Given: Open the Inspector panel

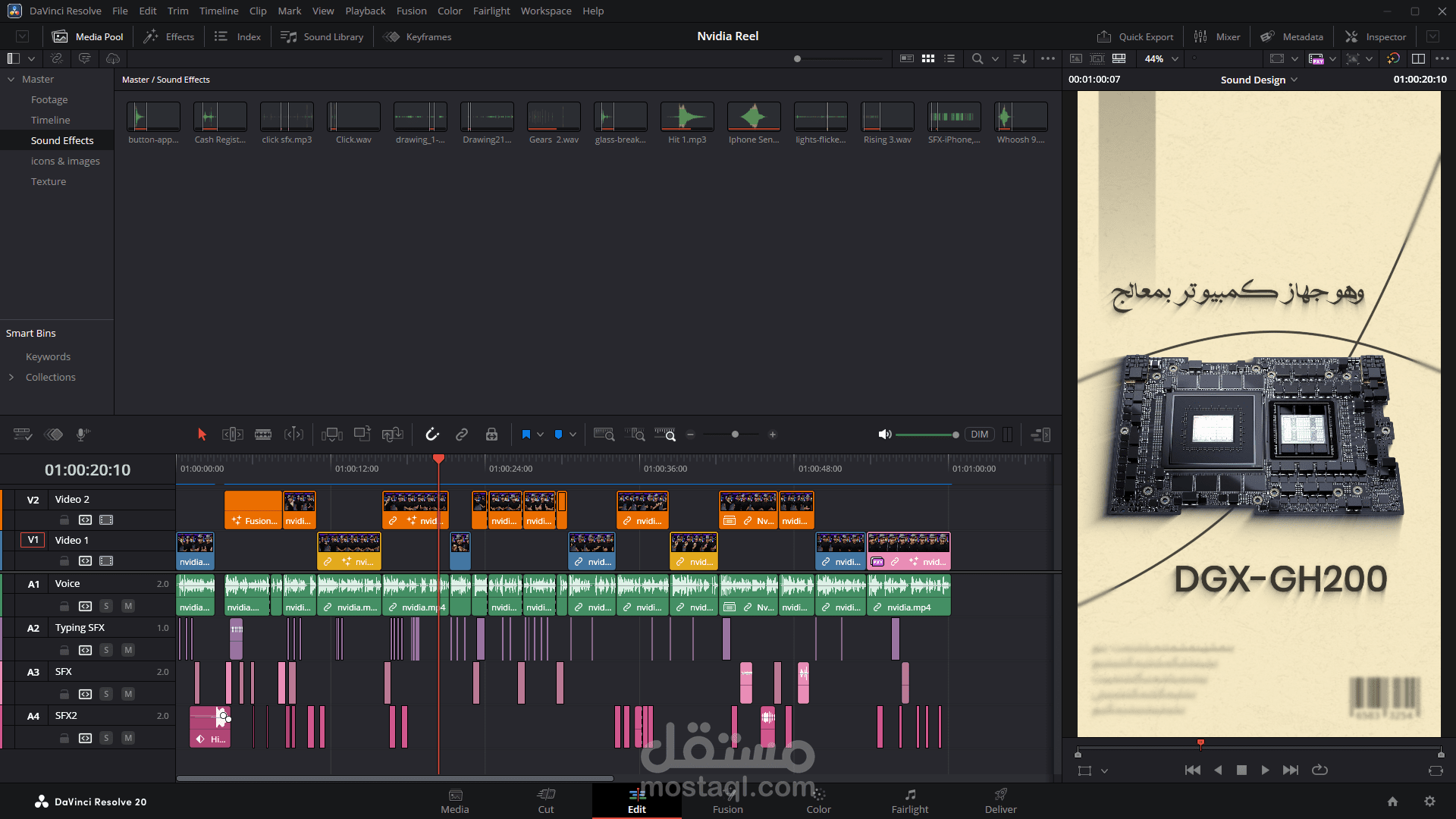Looking at the screenshot, I should coord(1376,36).
